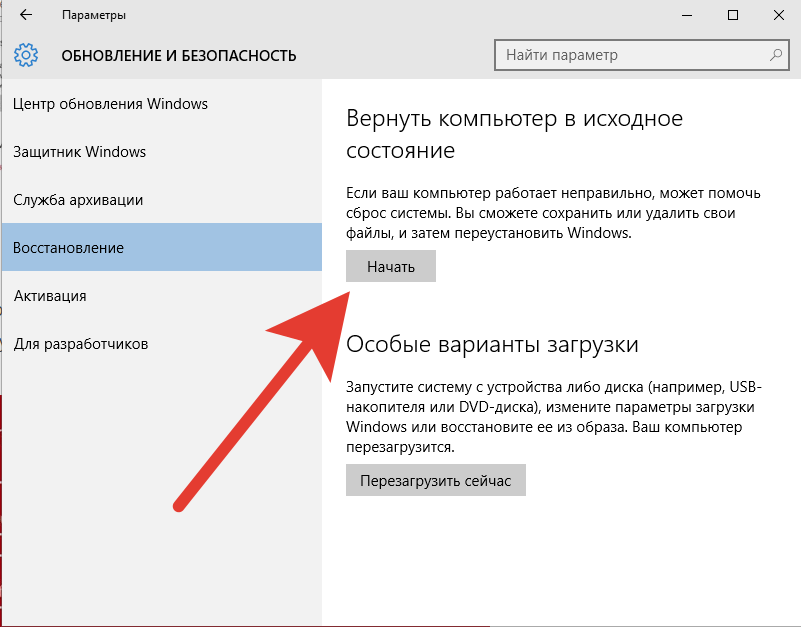The width and height of the screenshot is (801, 627).
Task: Click the settings gear icon
Action: (x=26, y=55)
